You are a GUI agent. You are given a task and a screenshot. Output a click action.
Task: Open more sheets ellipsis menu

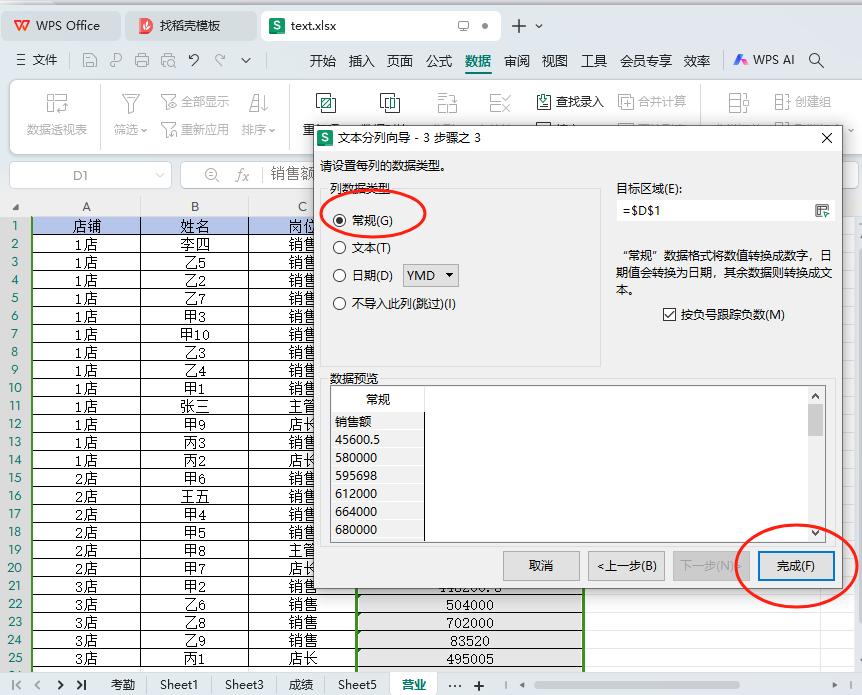click(x=454, y=685)
